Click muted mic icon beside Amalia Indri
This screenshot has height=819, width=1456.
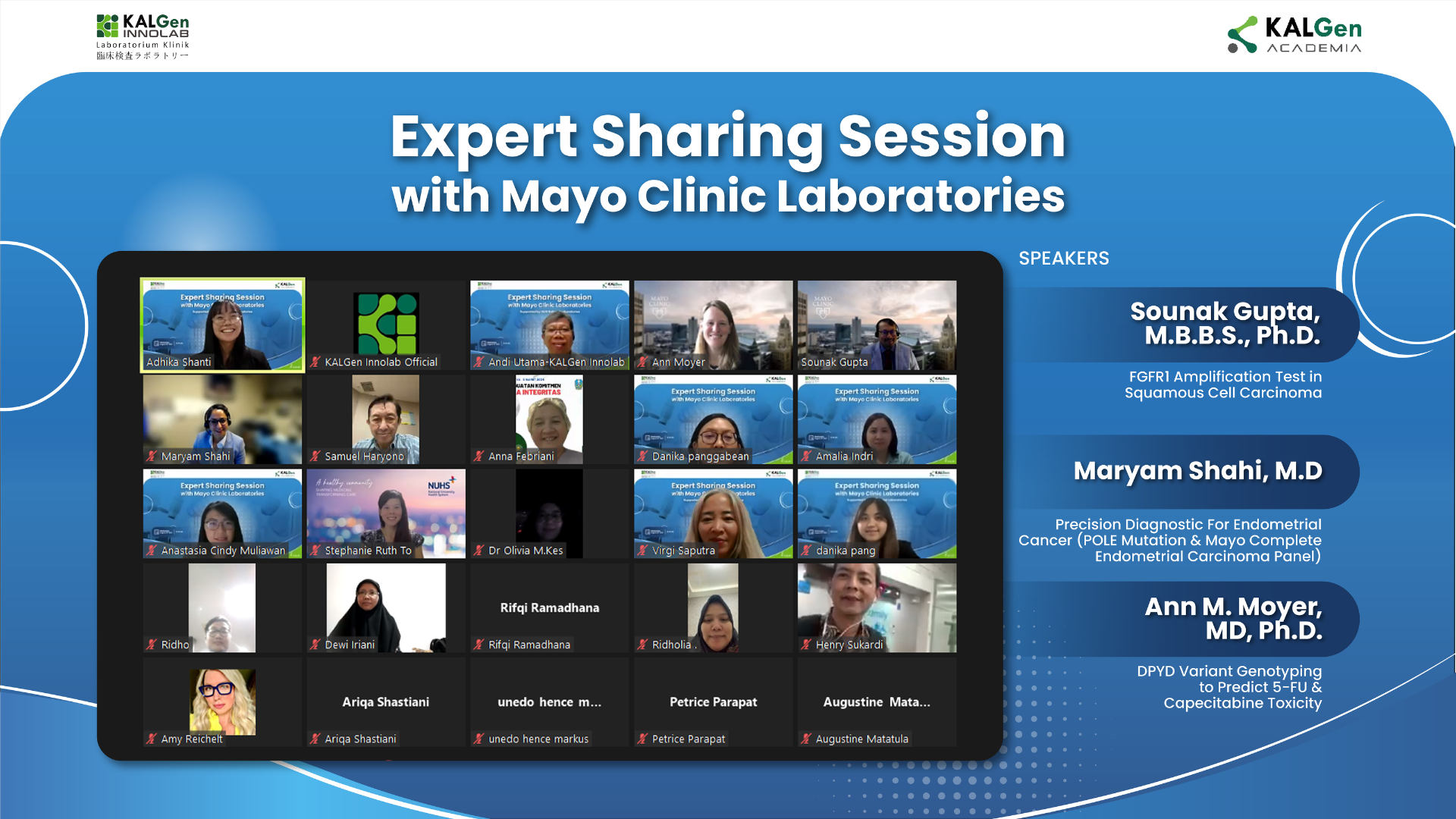point(807,456)
